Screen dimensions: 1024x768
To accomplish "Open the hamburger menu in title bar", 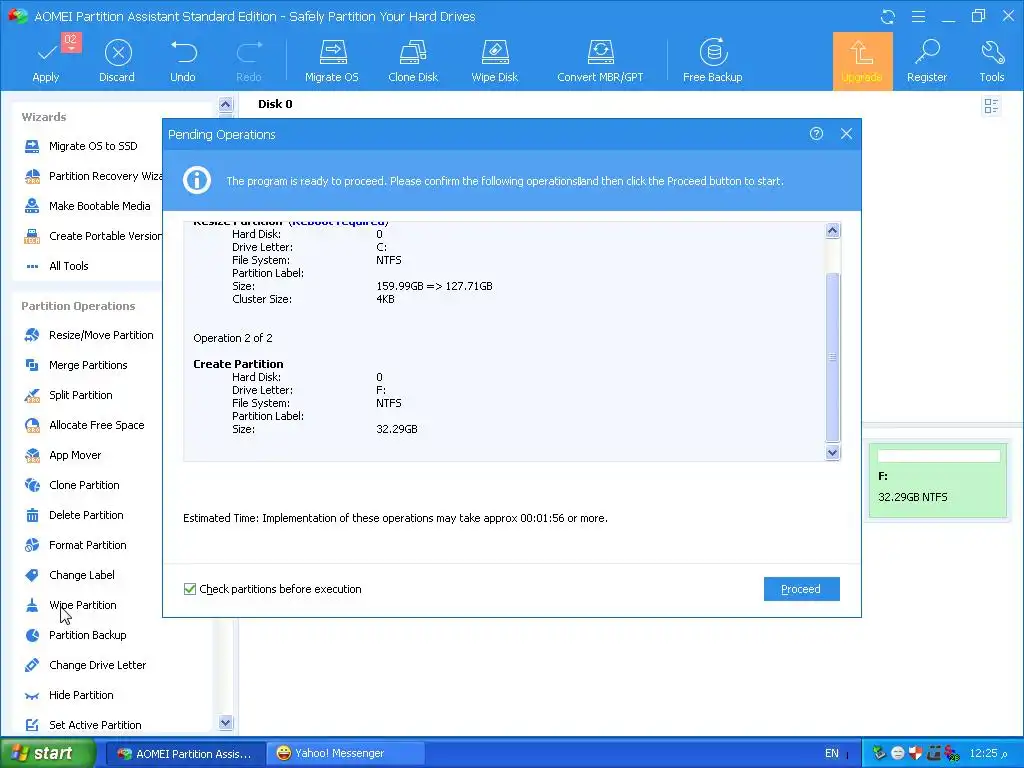I will (918, 16).
